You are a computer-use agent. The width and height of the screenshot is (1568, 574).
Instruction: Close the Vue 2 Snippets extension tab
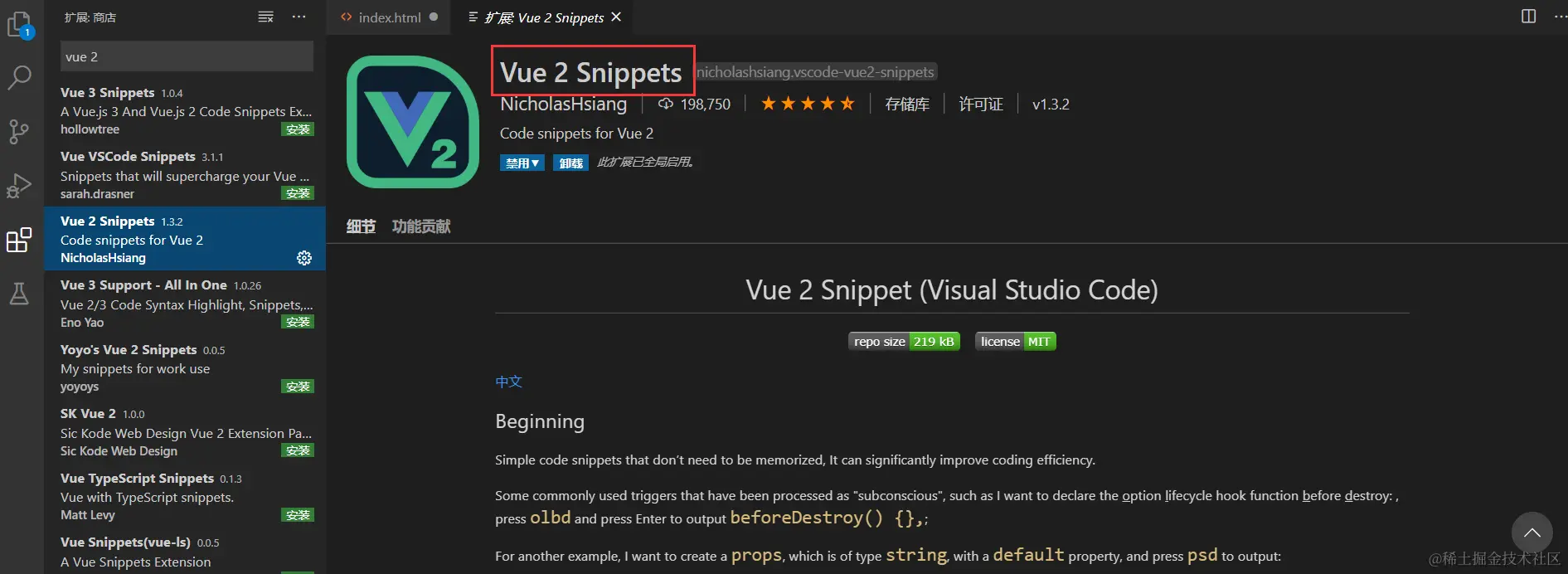pyautogui.click(x=616, y=17)
